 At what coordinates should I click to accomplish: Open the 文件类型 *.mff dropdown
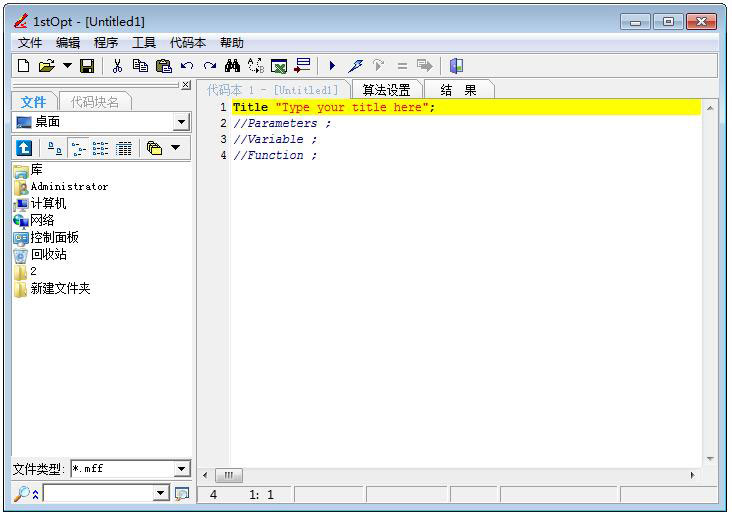[181, 469]
